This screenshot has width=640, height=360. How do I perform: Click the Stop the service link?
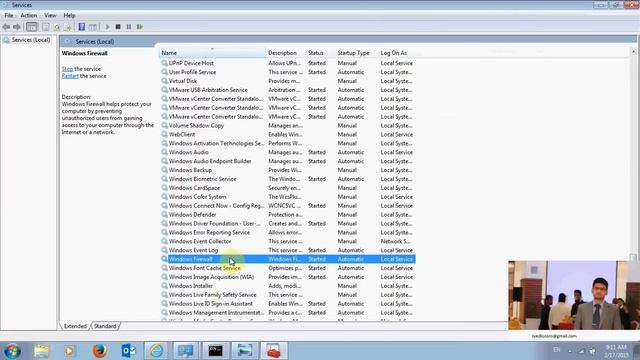click(67, 69)
